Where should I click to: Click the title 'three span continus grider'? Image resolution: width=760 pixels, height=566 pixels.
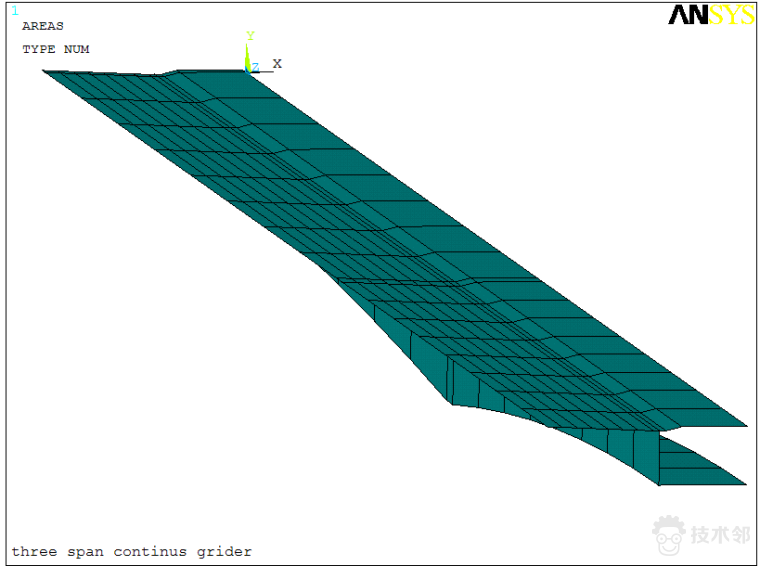132,551
